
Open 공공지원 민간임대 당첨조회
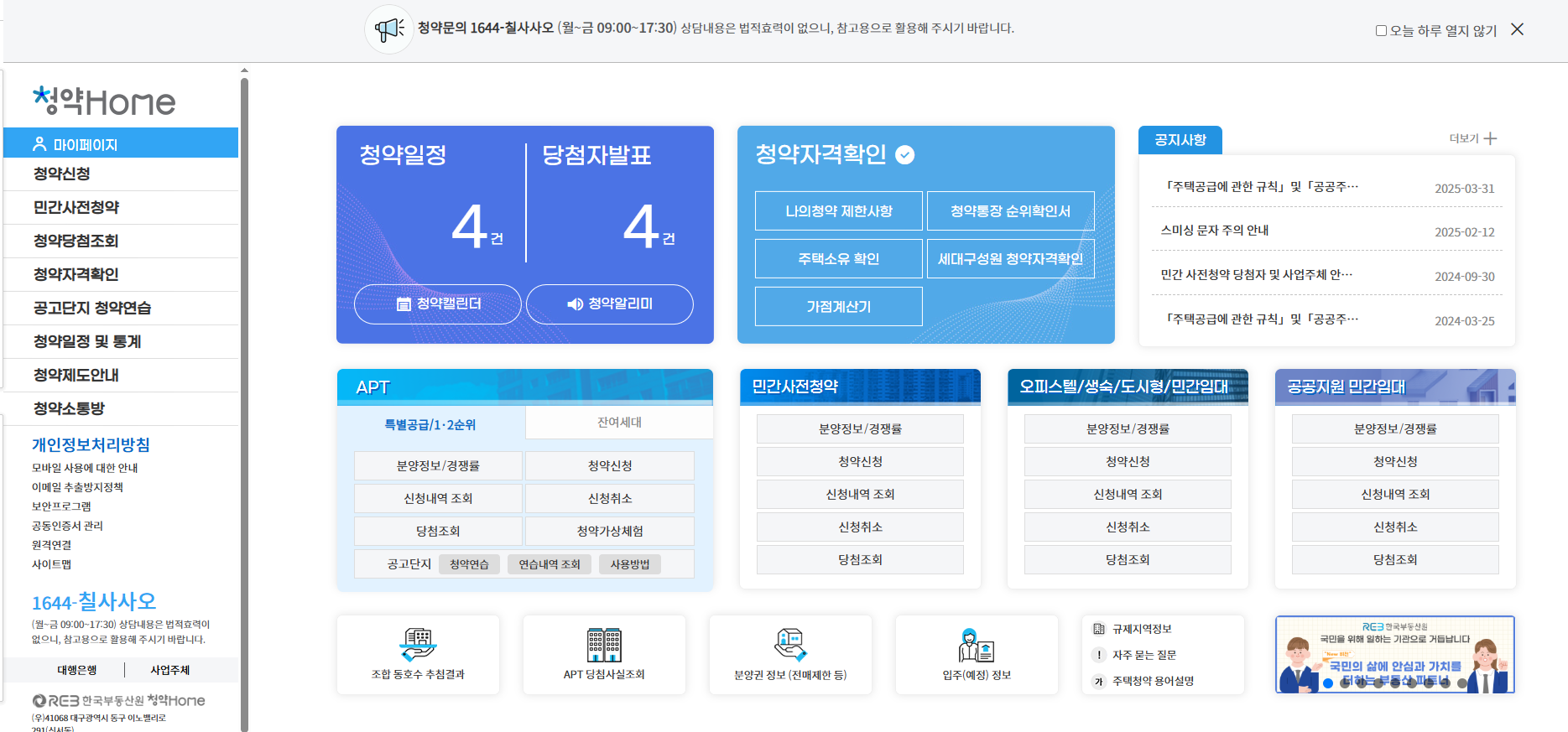1395,559
